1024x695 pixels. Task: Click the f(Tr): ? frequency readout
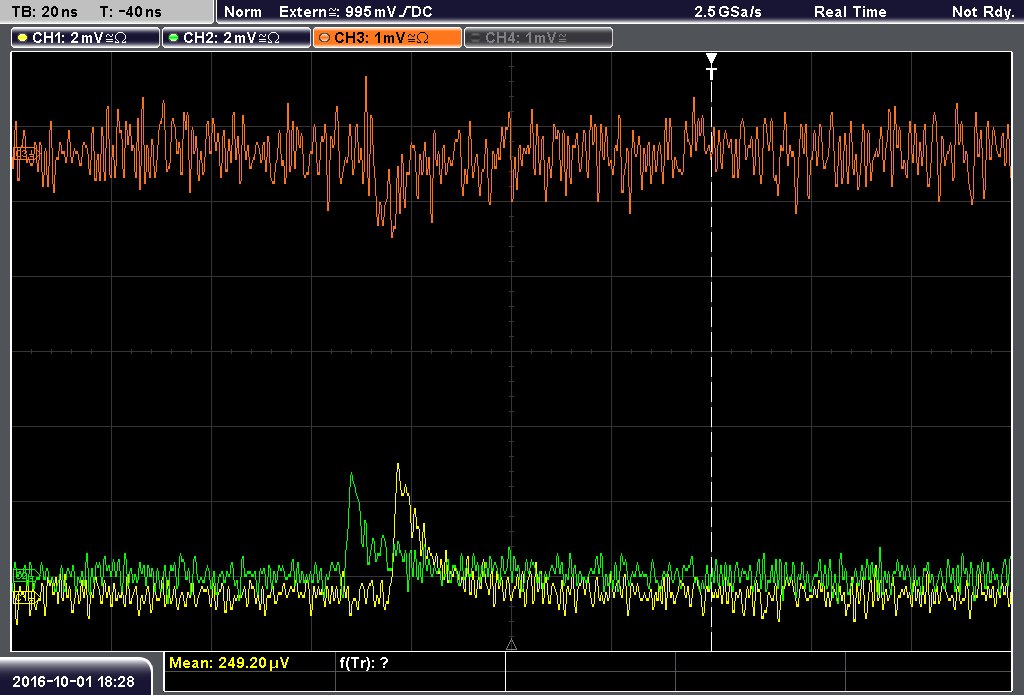coord(364,663)
